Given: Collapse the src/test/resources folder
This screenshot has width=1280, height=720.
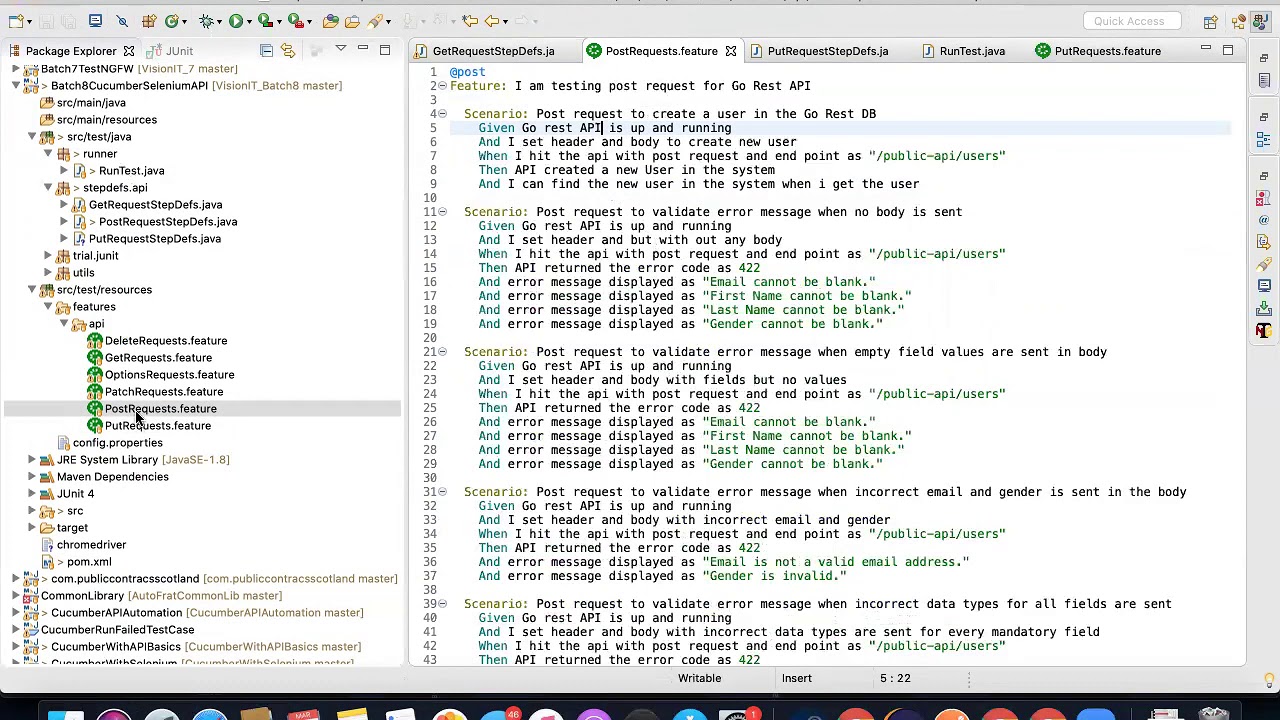Looking at the screenshot, I should (32, 290).
